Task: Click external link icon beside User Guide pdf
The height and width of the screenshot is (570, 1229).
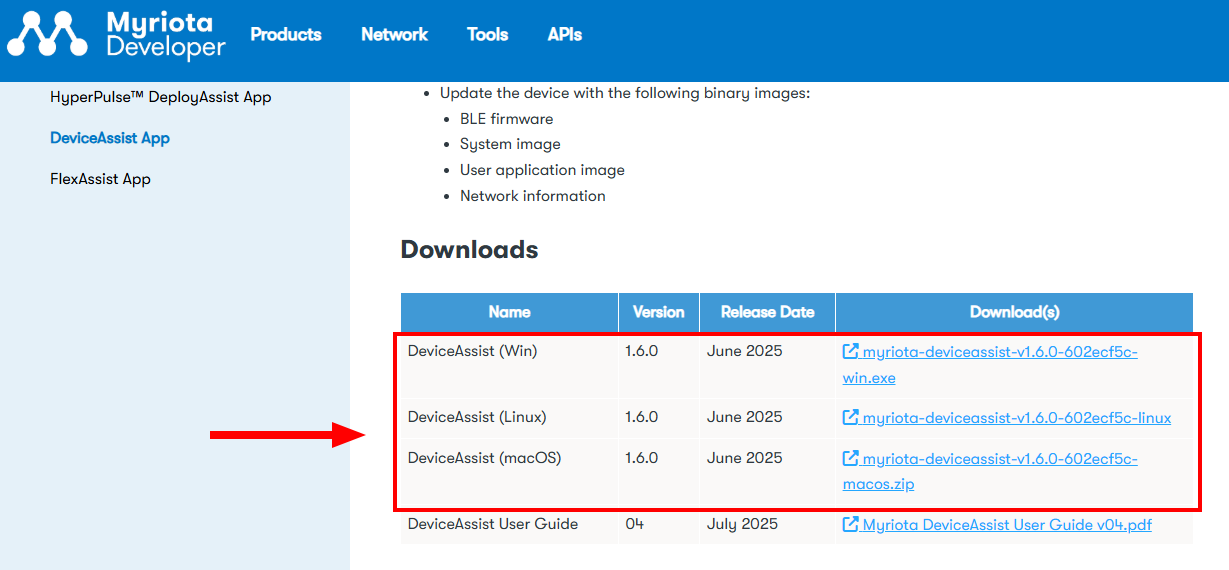Action: 851,525
